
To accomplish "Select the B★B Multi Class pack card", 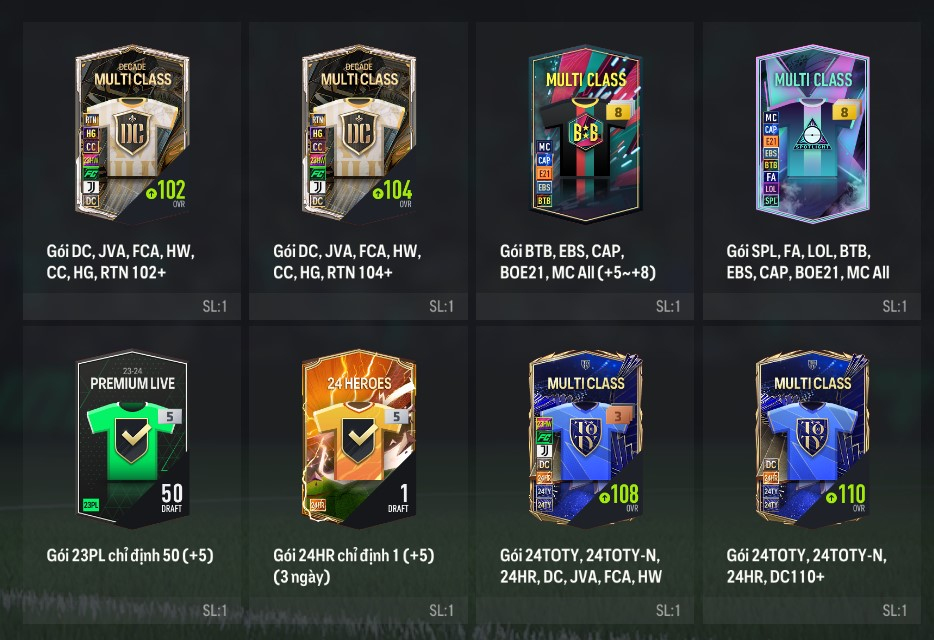I will point(585,132).
